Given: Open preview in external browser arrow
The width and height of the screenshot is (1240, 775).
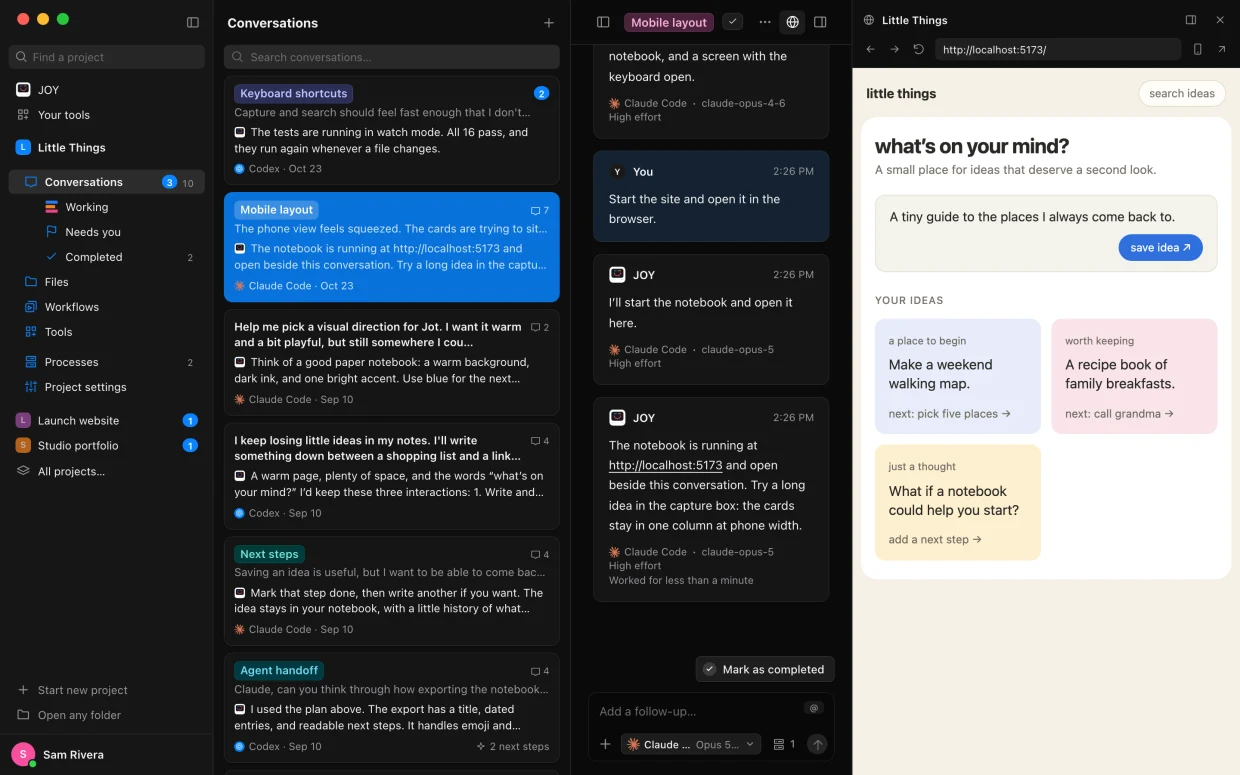Looking at the screenshot, I should (x=1222, y=49).
